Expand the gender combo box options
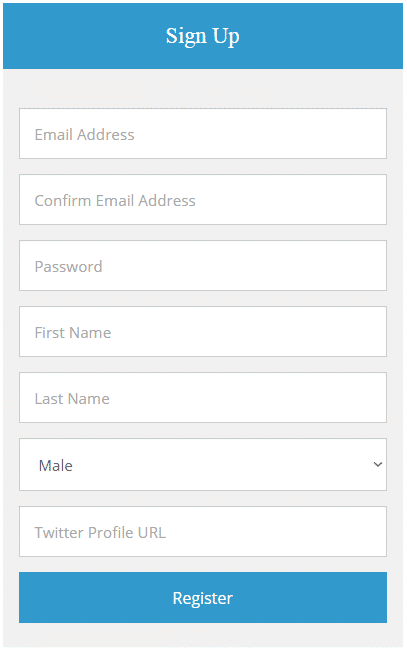Screen dimensions: 407x652 click(203, 465)
